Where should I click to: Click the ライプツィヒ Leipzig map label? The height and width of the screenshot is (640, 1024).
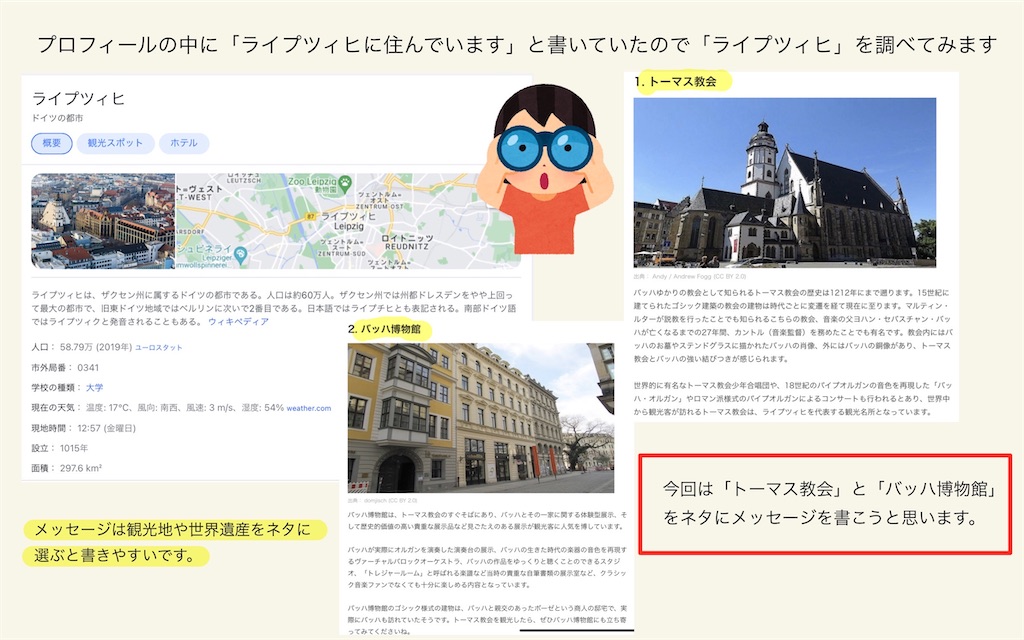coord(349,221)
